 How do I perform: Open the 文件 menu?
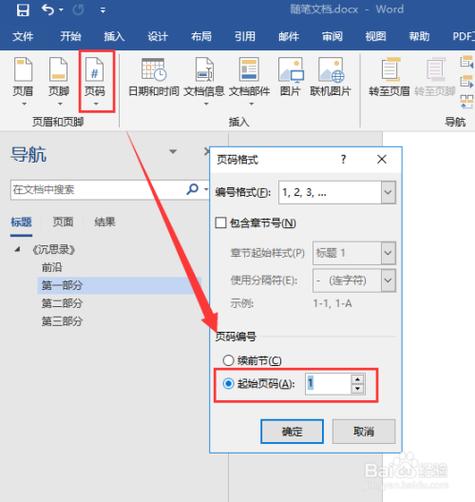click(x=23, y=36)
